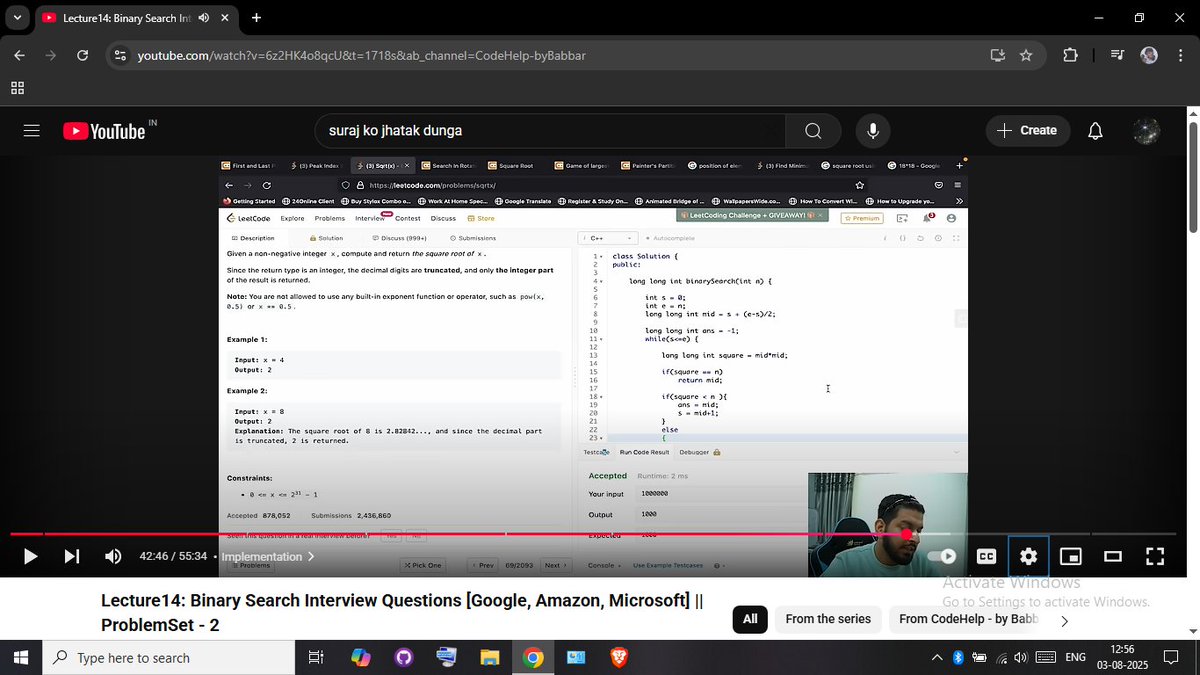Open the Chrome profile avatar
Viewport: 1200px width, 675px height.
click(x=1149, y=55)
